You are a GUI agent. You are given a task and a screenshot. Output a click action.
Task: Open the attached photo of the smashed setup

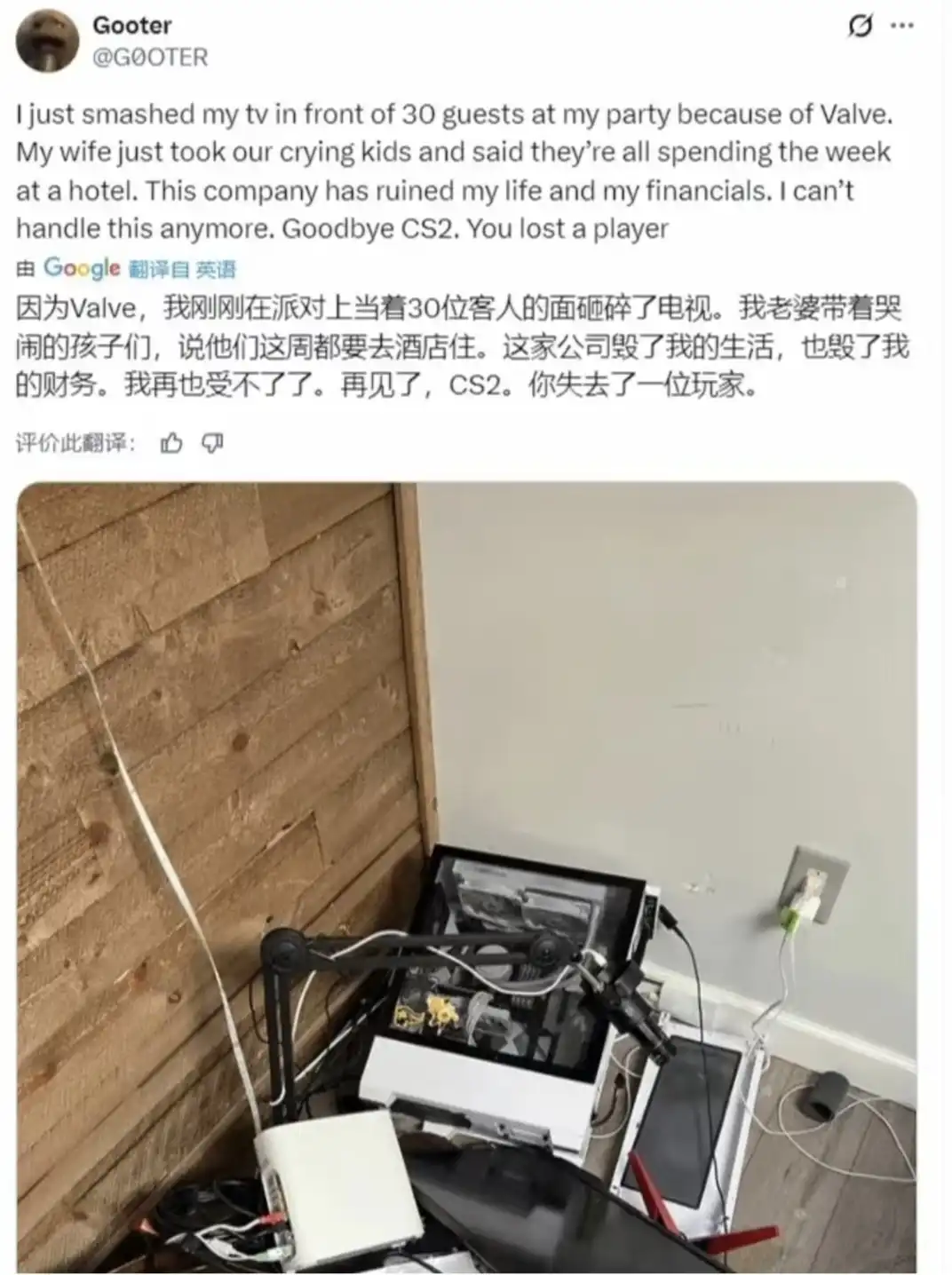coord(467,878)
